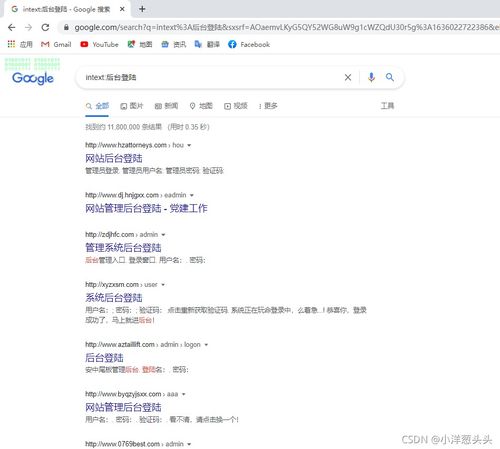Image resolution: width=500 pixels, height=449 pixels.
Task: Open the 后台登陆 result from aztaillift.com
Action: [x=104, y=358]
